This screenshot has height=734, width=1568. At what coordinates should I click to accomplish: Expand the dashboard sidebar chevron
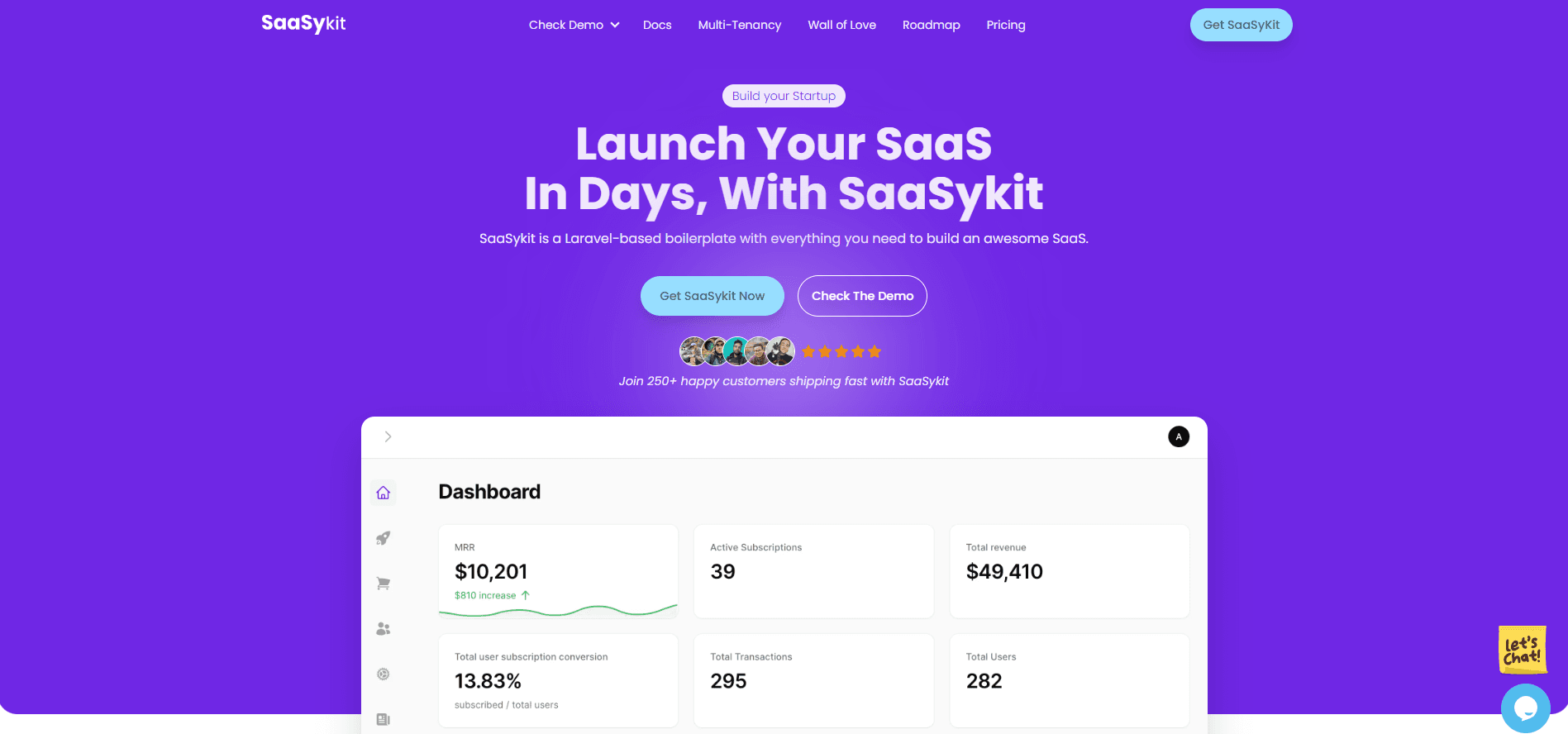tap(388, 436)
